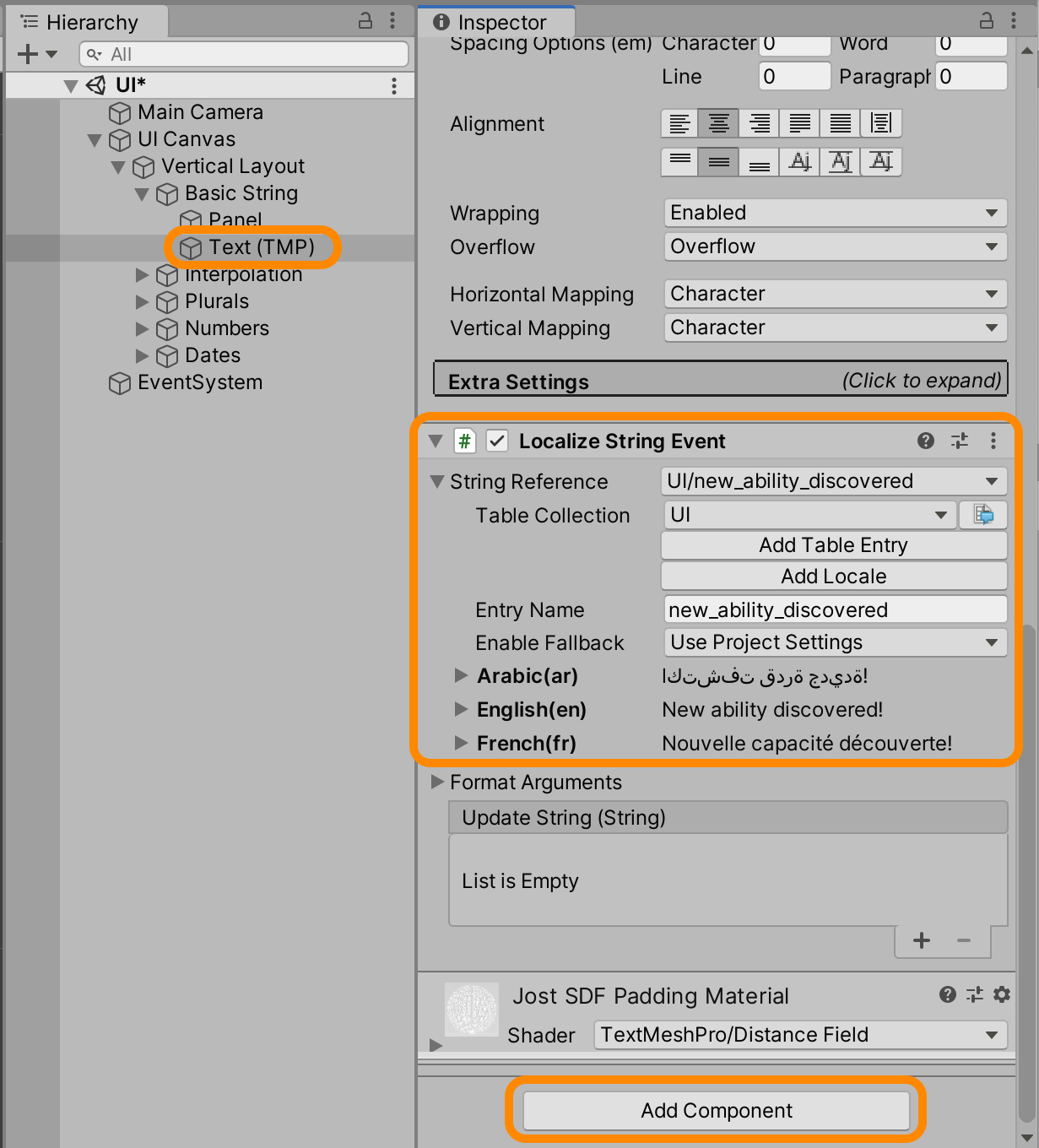The image size is (1039, 1148).
Task: Click the paste icon next to UI table
Action: pos(982,515)
